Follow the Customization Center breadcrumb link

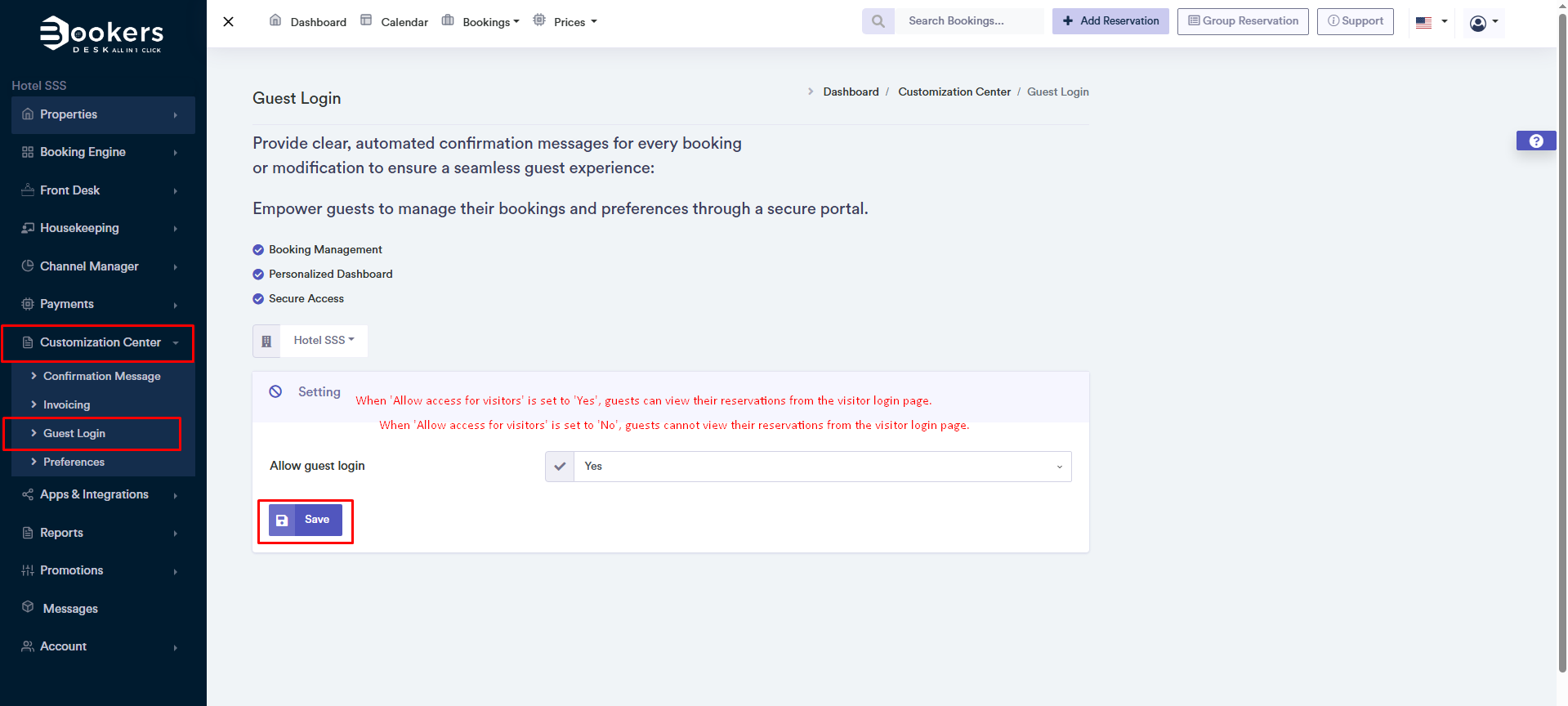click(954, 92)
